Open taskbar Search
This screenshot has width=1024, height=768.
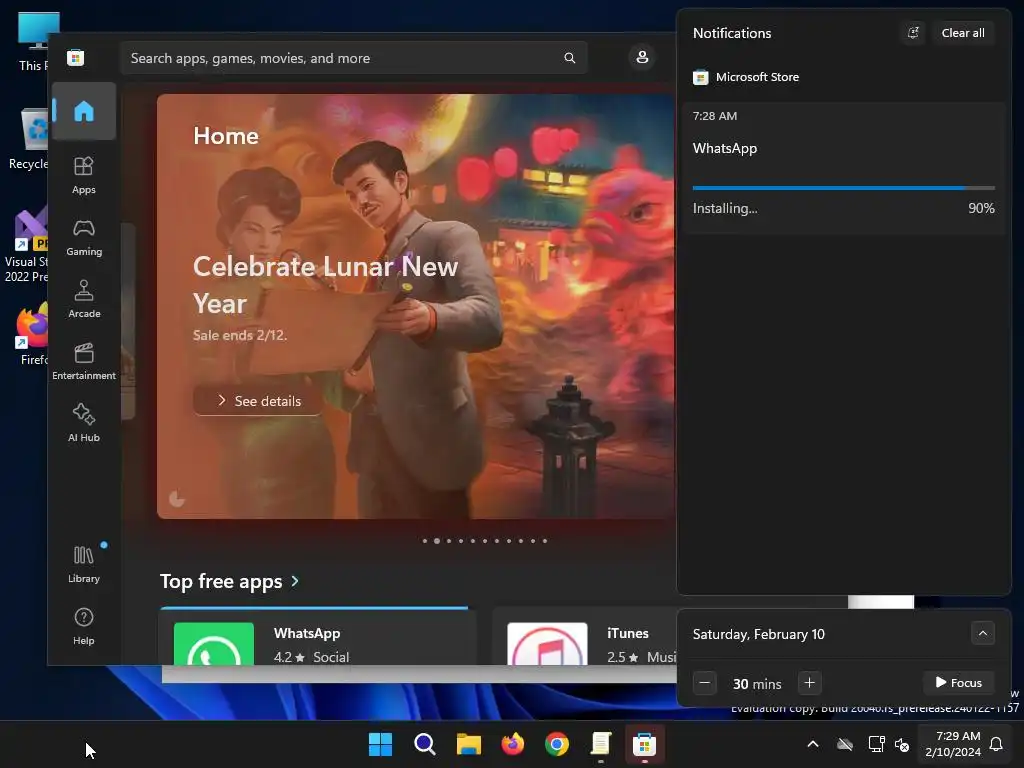pos(424,744)
